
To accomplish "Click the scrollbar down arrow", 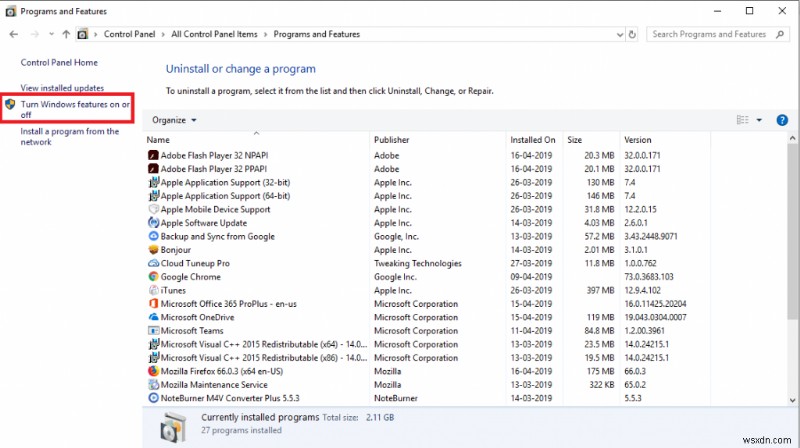I will [x=792, y=401].
